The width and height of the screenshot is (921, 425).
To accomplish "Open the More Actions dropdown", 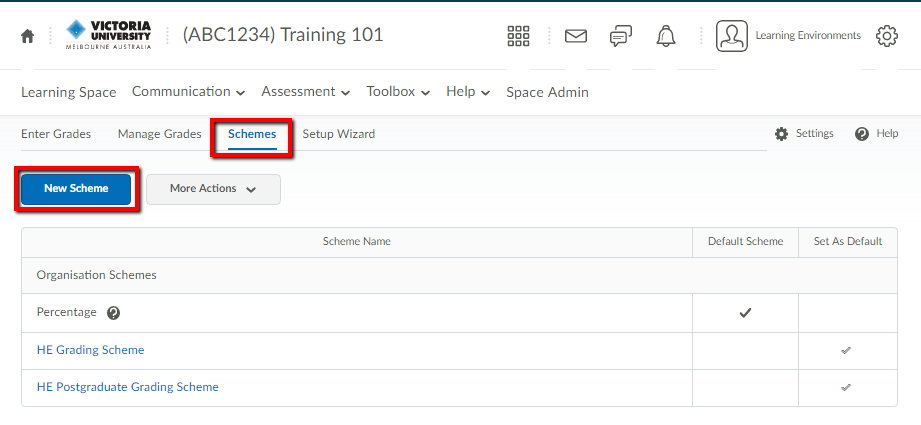I will pos(213,189).
